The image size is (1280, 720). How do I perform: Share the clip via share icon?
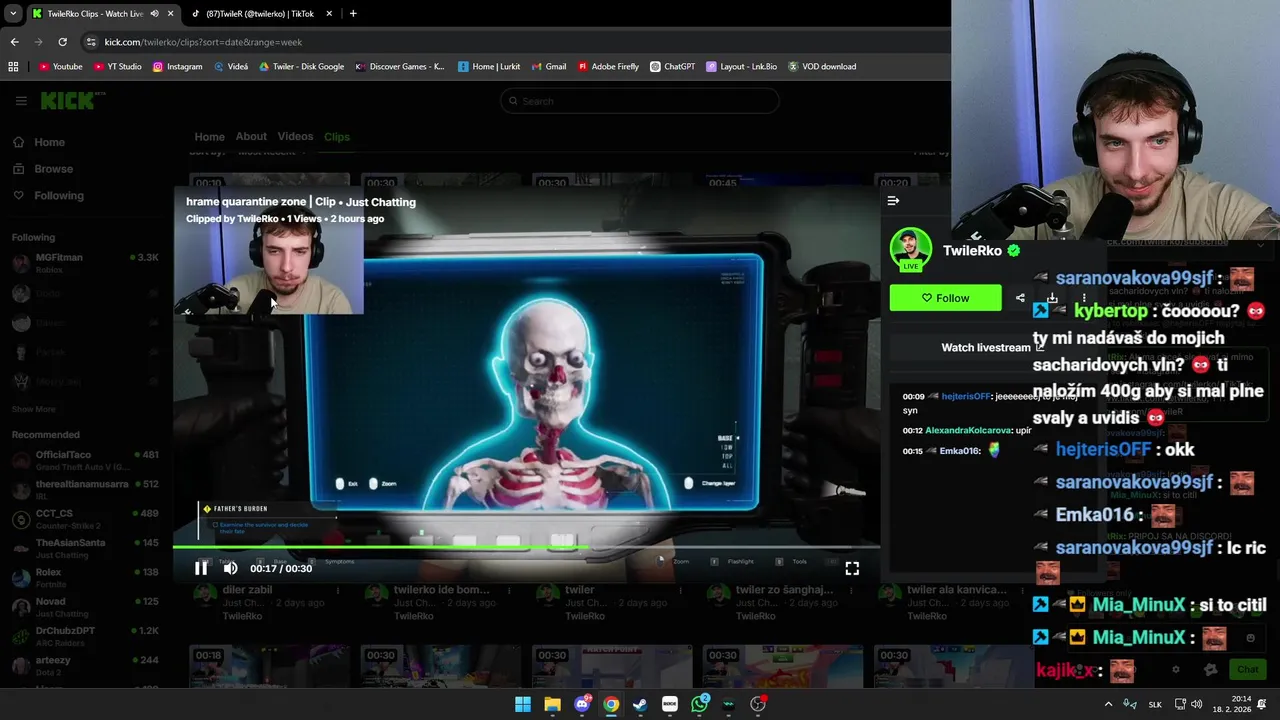coord(1020,298)
